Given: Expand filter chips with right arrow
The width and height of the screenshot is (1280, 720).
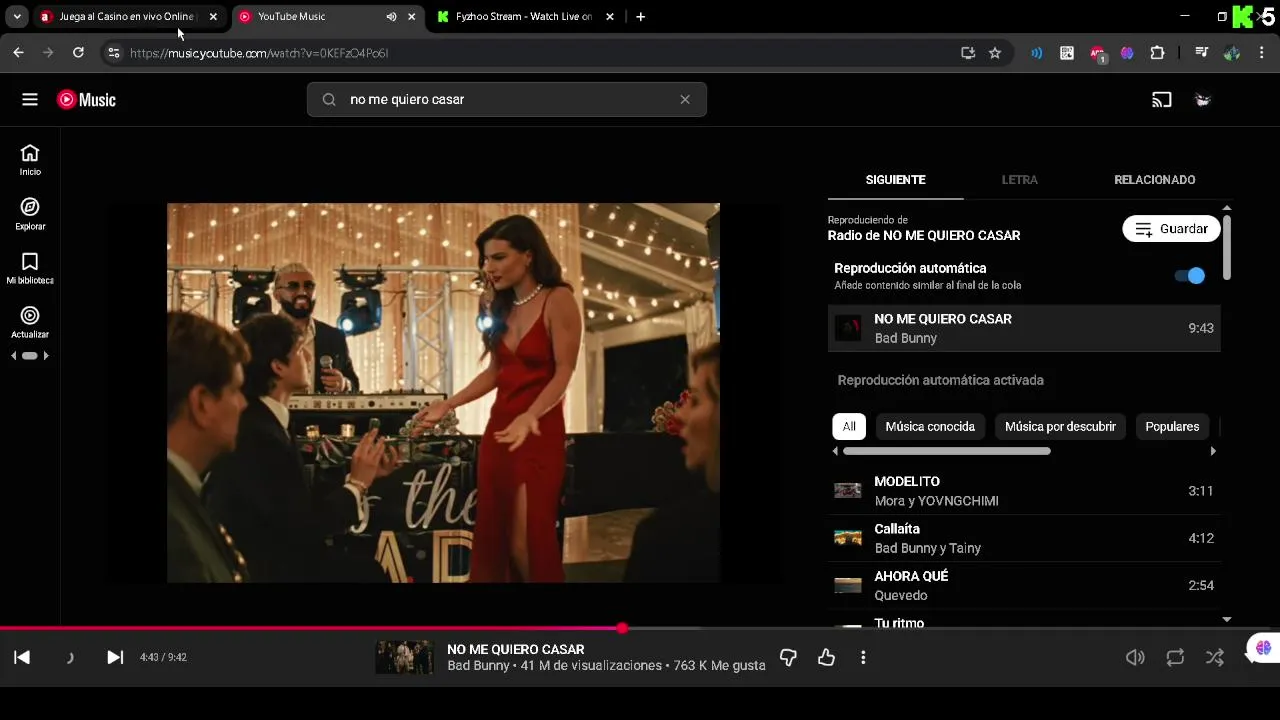Looking at the screenshot, I should click(x=1213, y=451).
